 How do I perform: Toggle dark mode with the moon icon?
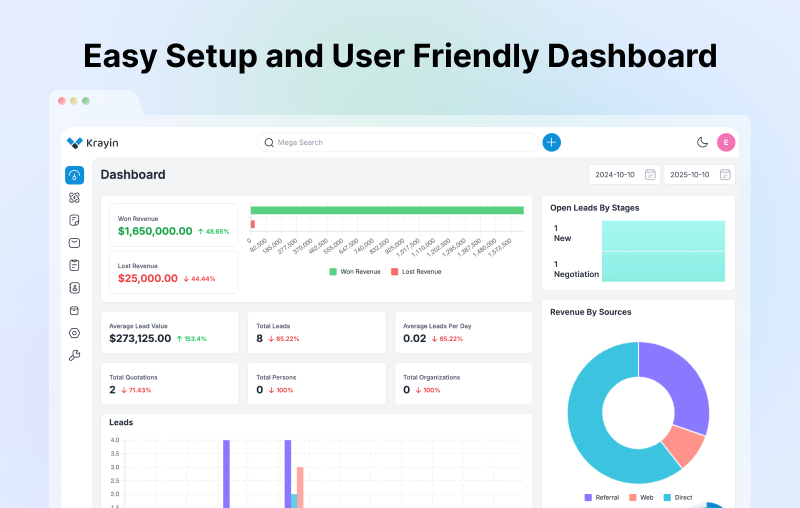click(x=702, y=142)
